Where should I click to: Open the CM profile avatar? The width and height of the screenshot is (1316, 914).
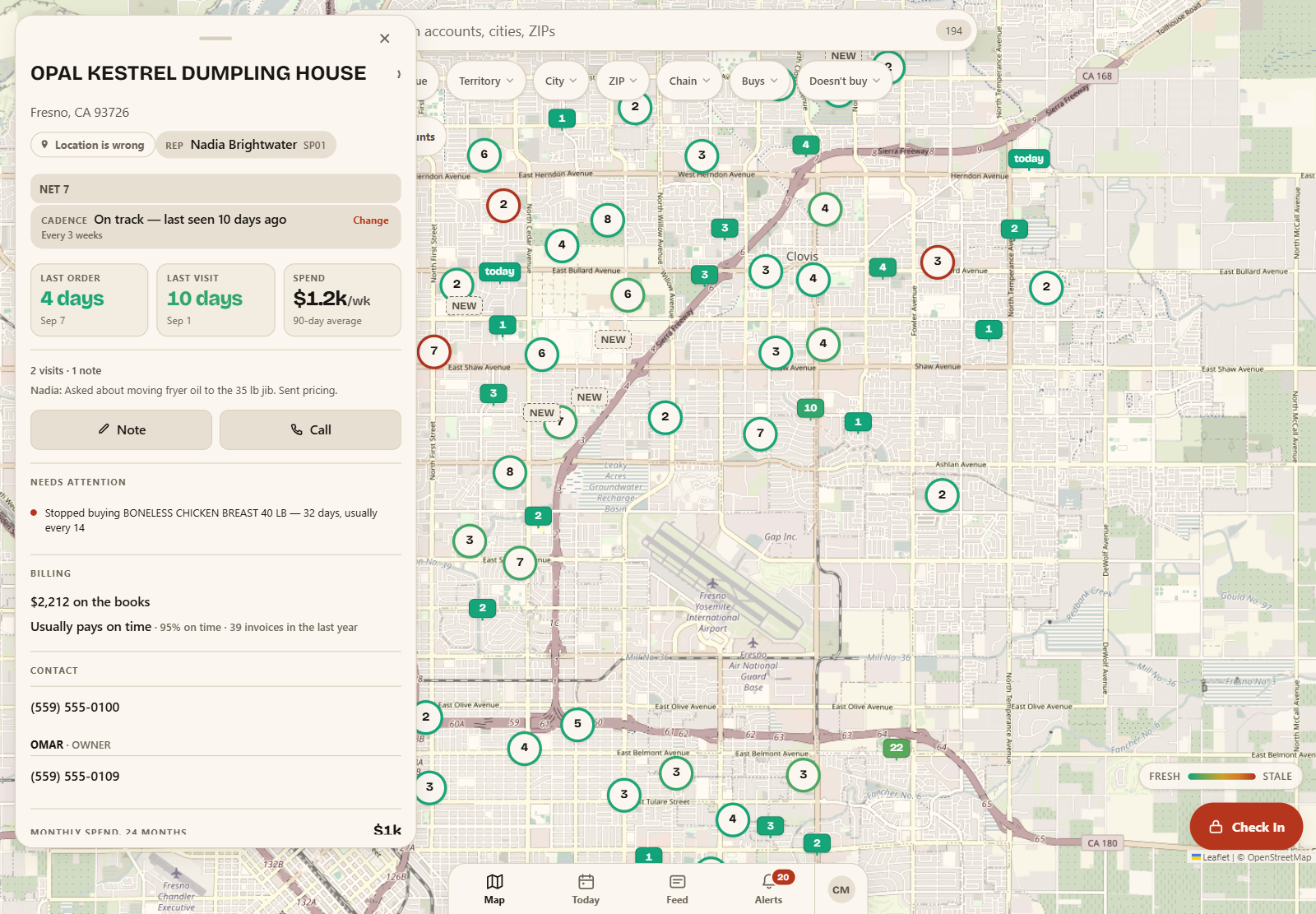[841, 889]
